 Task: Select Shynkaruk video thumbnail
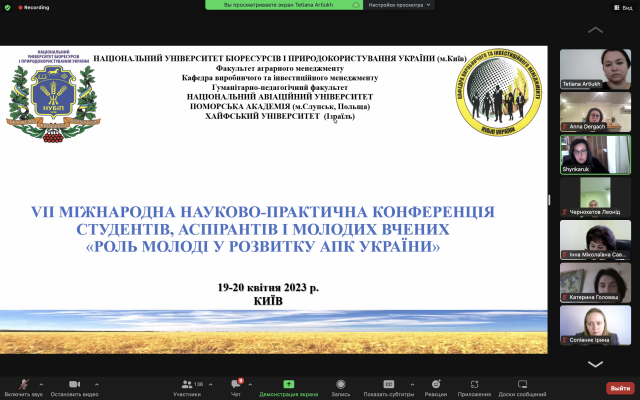[x=595, y=155]
